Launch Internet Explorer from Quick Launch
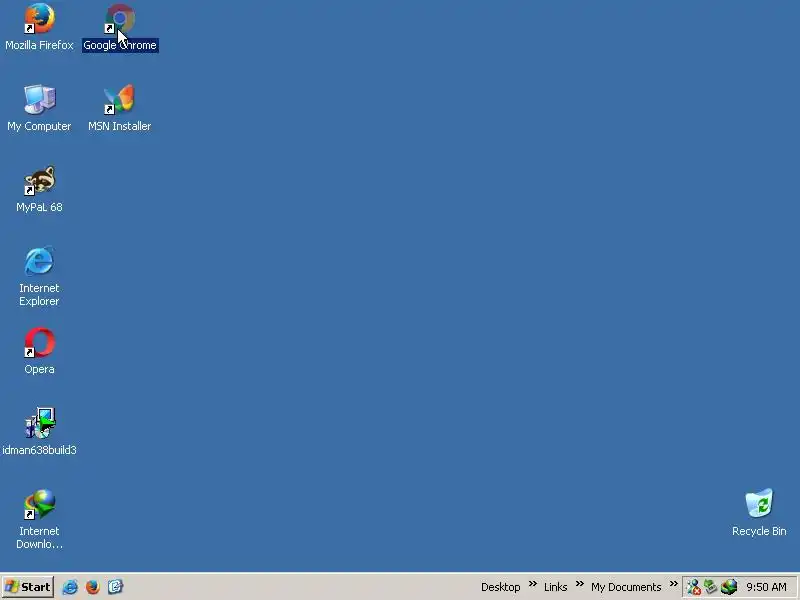The image size is (800, 600). [70, 587]
